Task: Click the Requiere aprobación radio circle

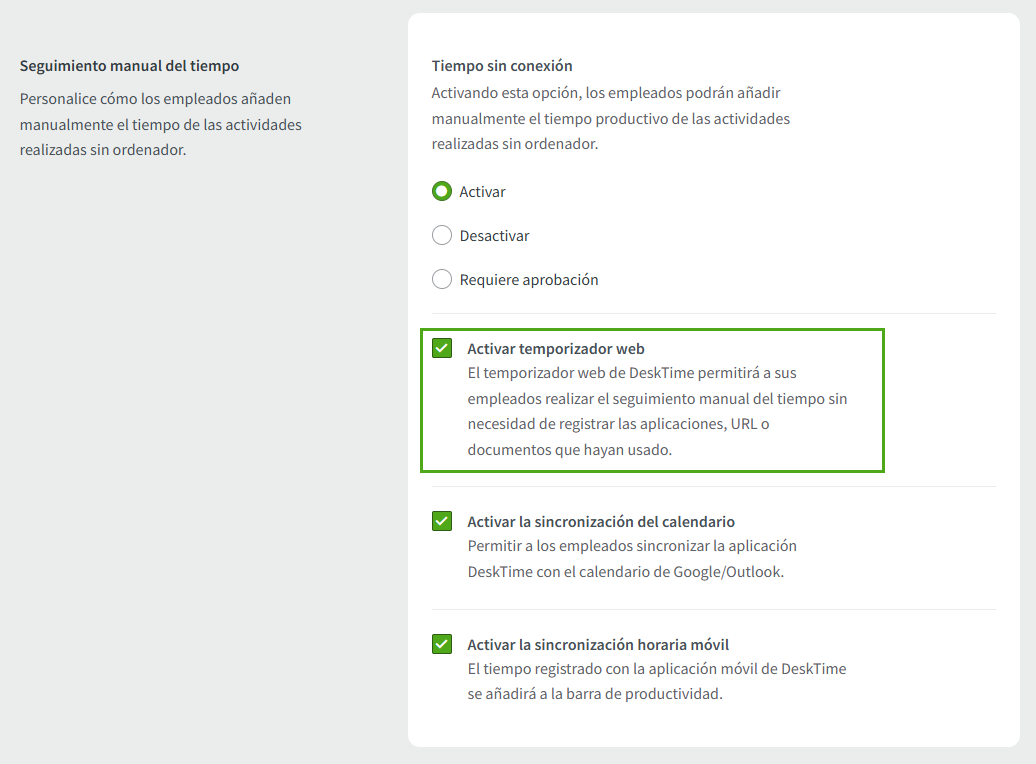Action: (442, 279)
